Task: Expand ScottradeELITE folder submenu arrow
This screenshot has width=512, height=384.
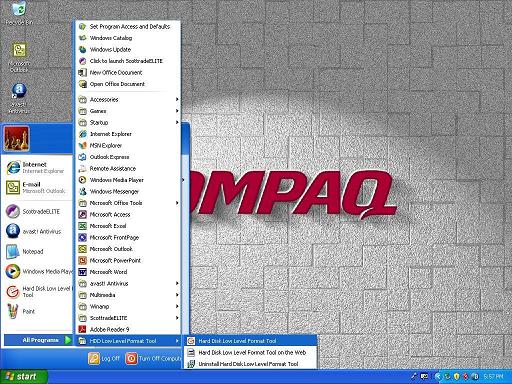Action: point(177,318)
